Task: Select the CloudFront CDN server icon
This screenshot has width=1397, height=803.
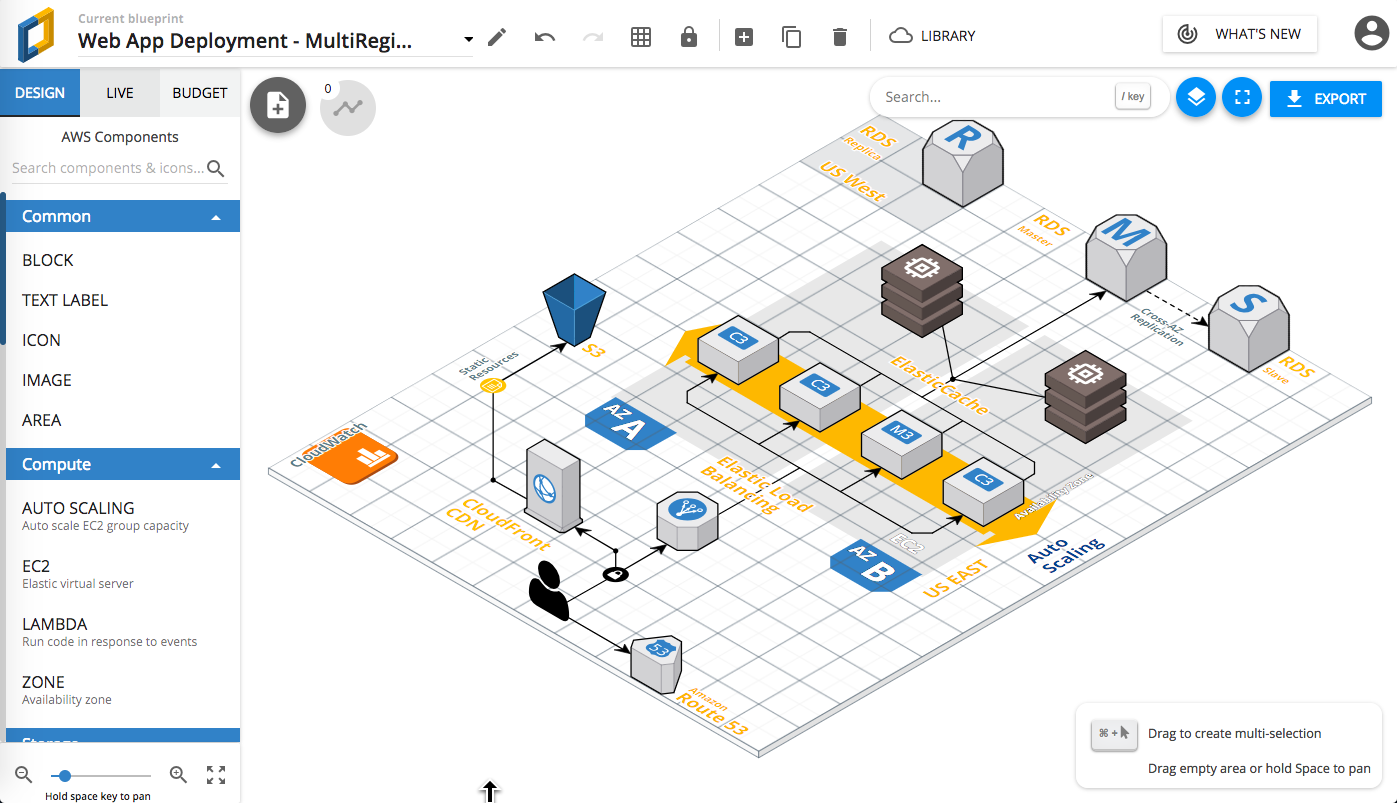Action: pyautogui.click(x=553, y=485)
